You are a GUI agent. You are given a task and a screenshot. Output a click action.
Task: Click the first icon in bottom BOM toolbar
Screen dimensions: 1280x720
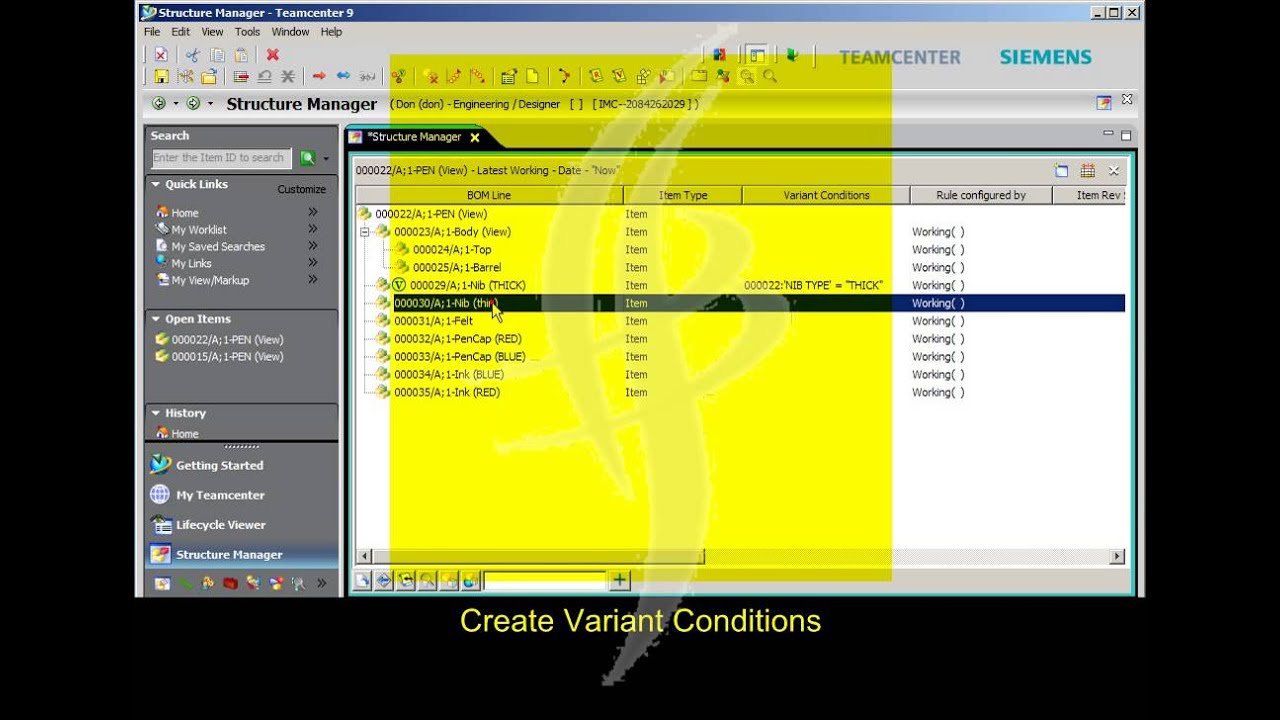[x=363, y=580]
